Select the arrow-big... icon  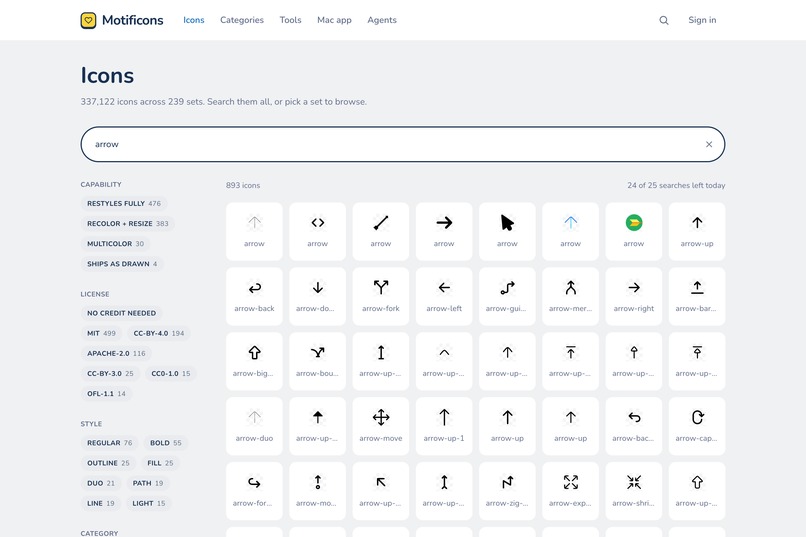[x=254, y=361]
